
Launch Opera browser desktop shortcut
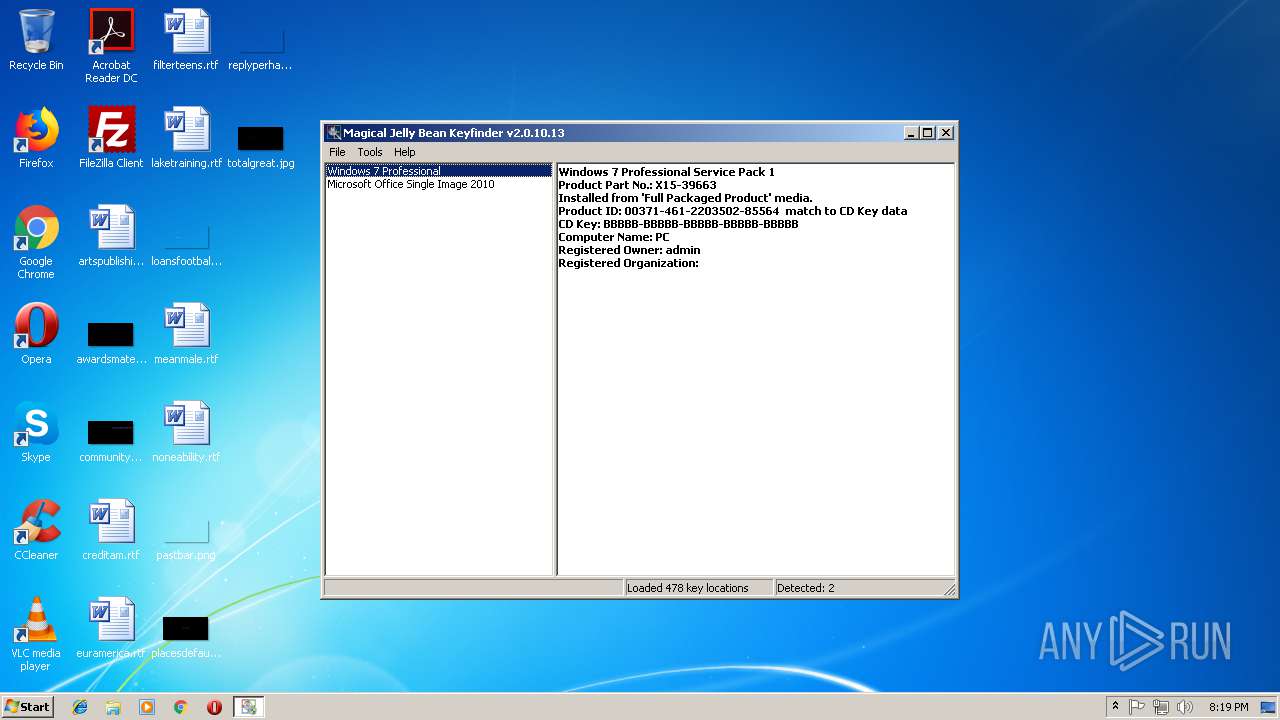(x=36, y=334)
